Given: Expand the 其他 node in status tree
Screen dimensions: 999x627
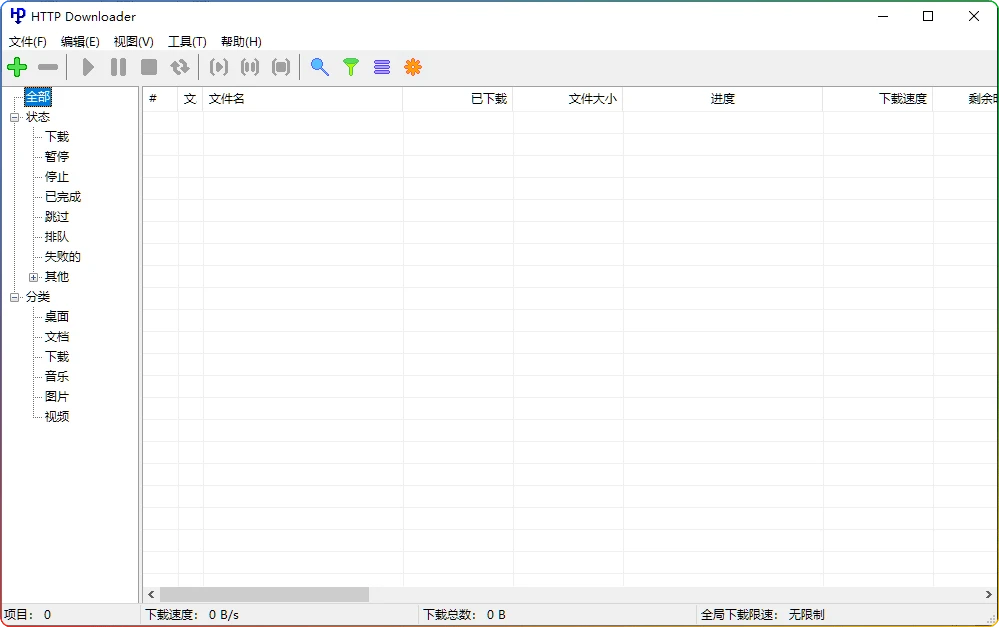Looking at the screenshot, I should 33,277.
